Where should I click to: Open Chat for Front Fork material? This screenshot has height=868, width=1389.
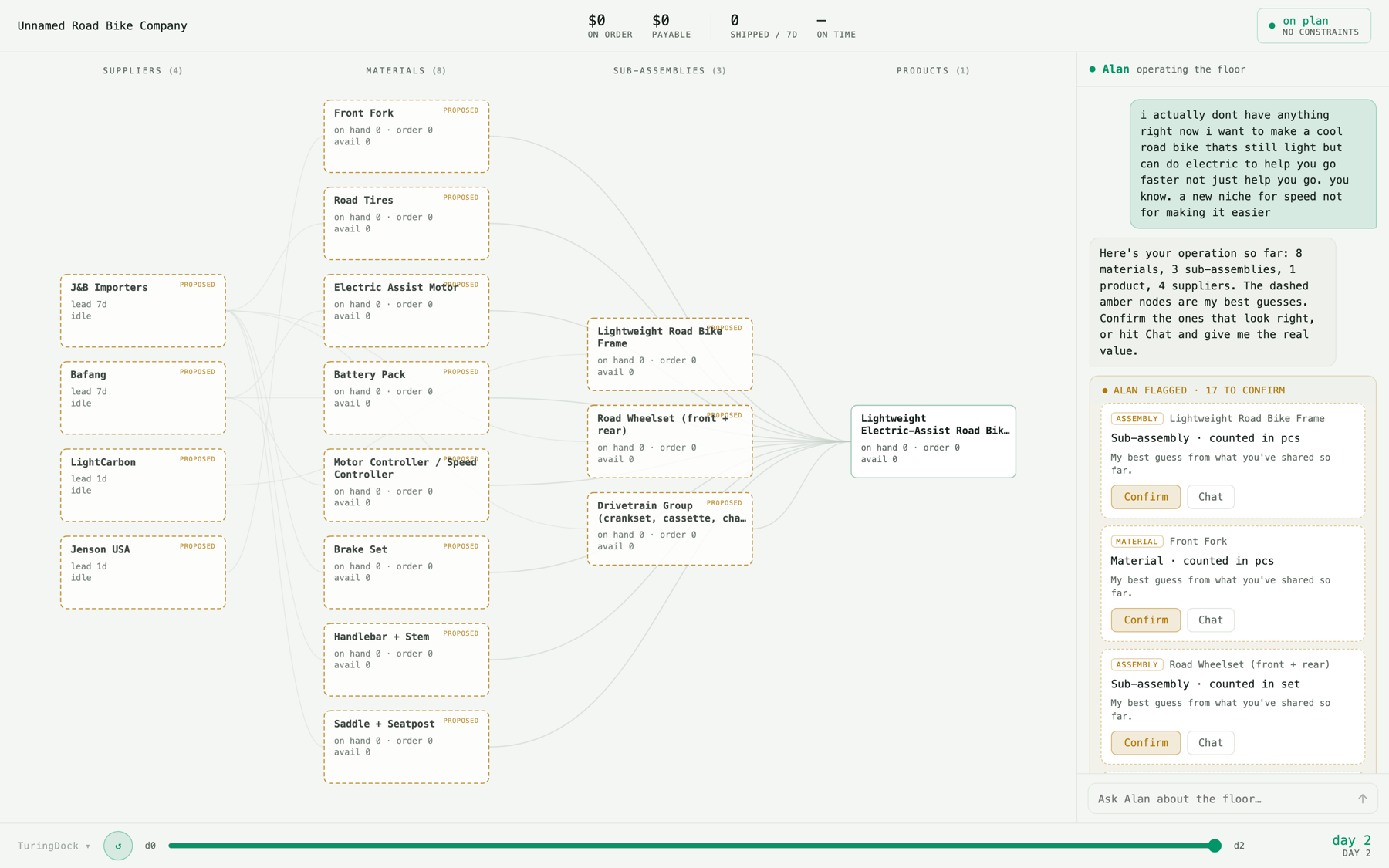pyautogui.click(x=1210, y=620)
